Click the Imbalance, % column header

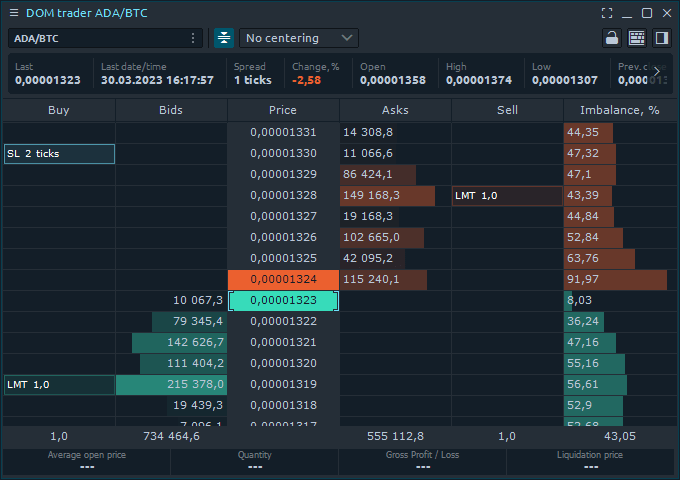pos(620,110)
